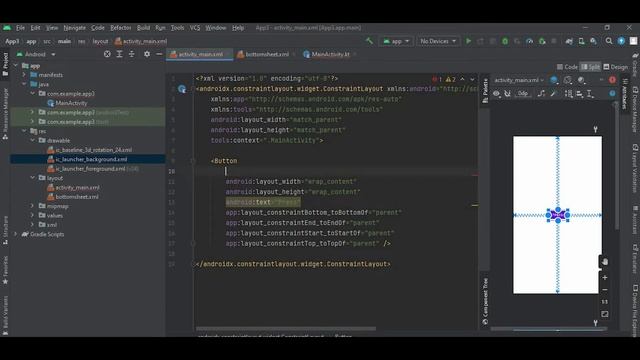640x360 pixels.
Task: Open the Refactor menu
Action: click(x=120, y=28)
